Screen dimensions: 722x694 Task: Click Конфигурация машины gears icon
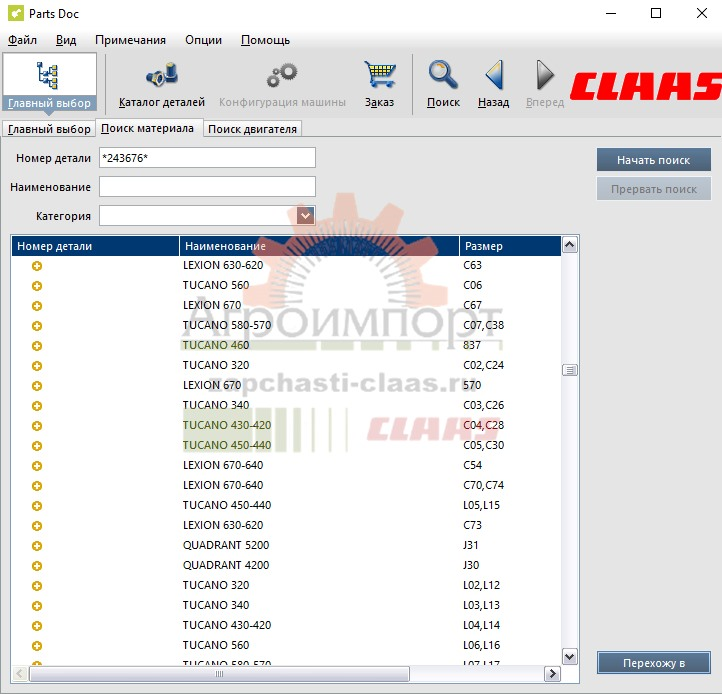[282, 75]
